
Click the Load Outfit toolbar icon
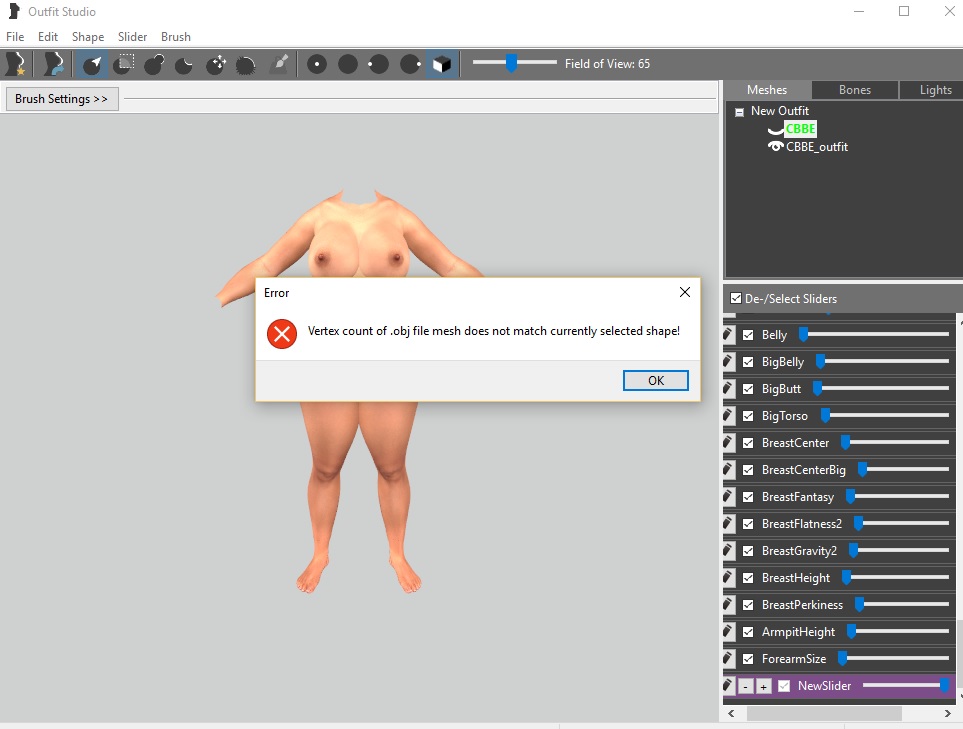coord(53,64)
